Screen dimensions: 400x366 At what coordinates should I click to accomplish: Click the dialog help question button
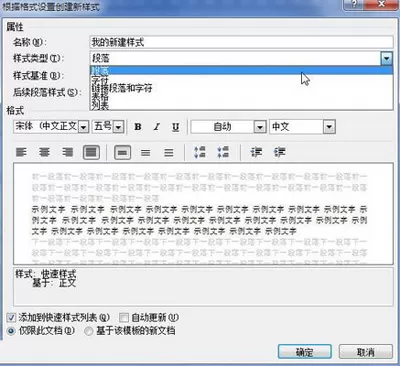point(354,4)
